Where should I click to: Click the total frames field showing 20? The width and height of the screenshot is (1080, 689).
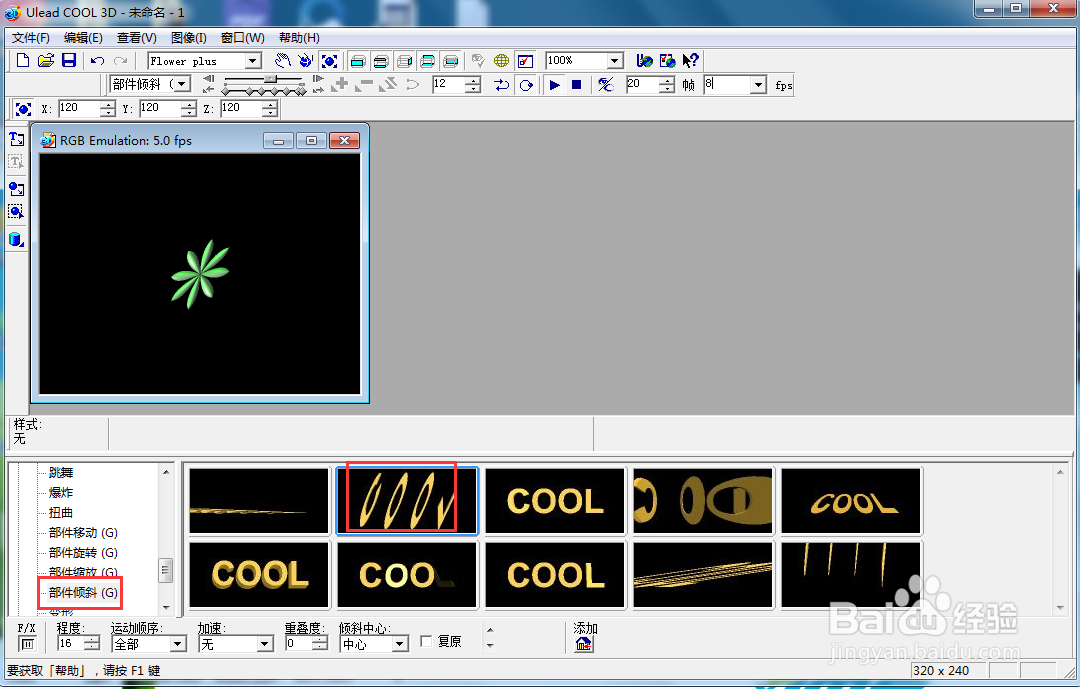[643, 84]
